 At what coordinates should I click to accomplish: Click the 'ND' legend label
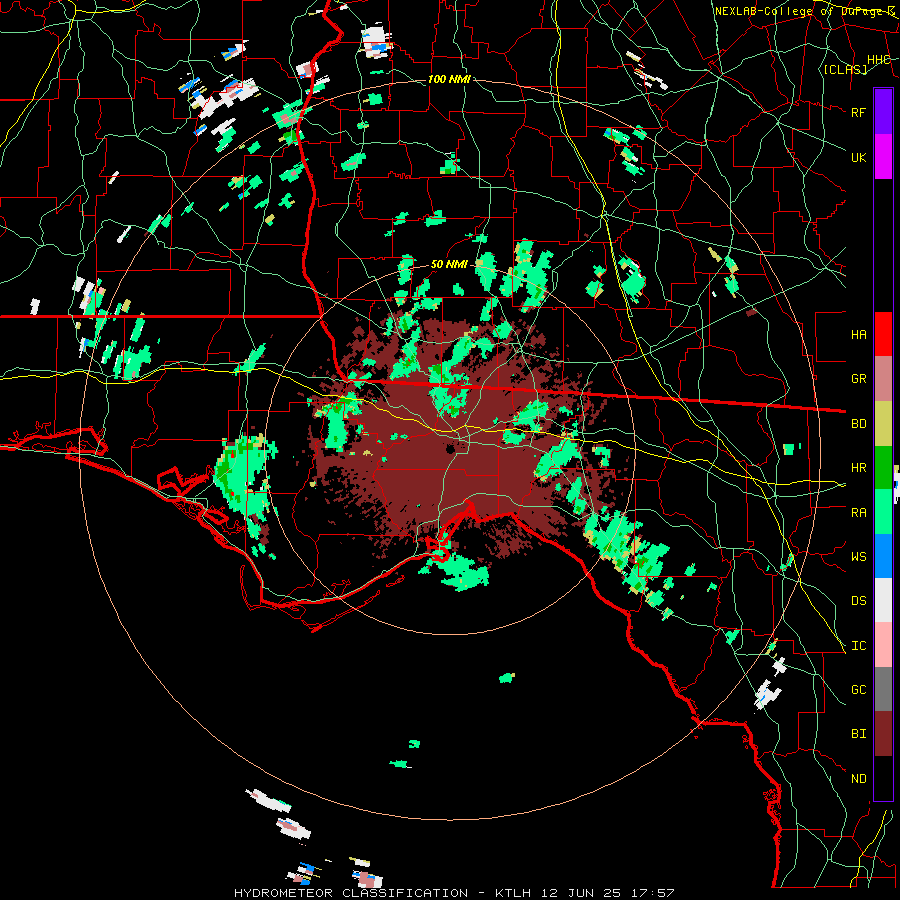[x=858, y=779]
